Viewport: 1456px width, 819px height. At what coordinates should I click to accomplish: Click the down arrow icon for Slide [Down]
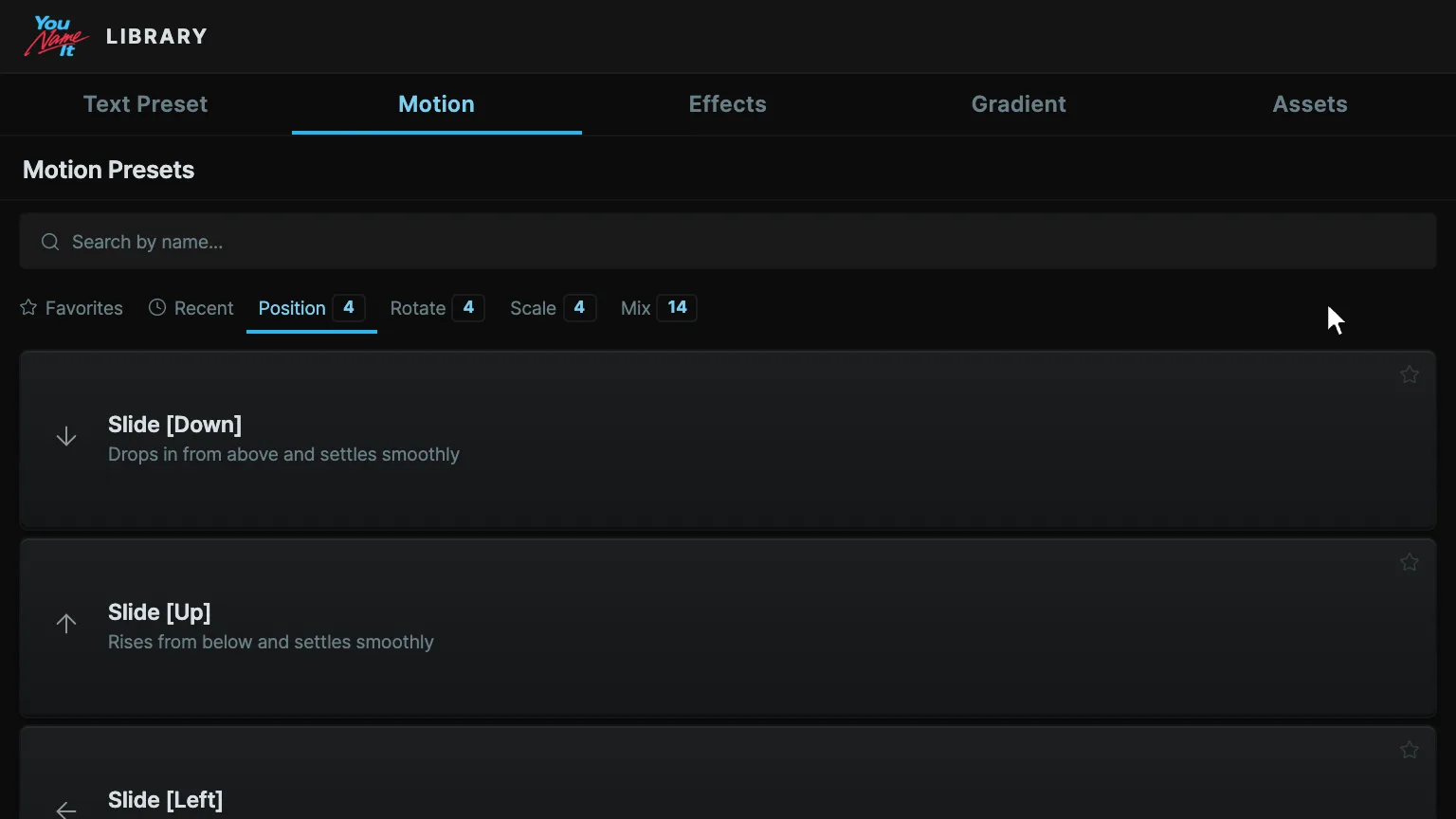pos(66,436)
